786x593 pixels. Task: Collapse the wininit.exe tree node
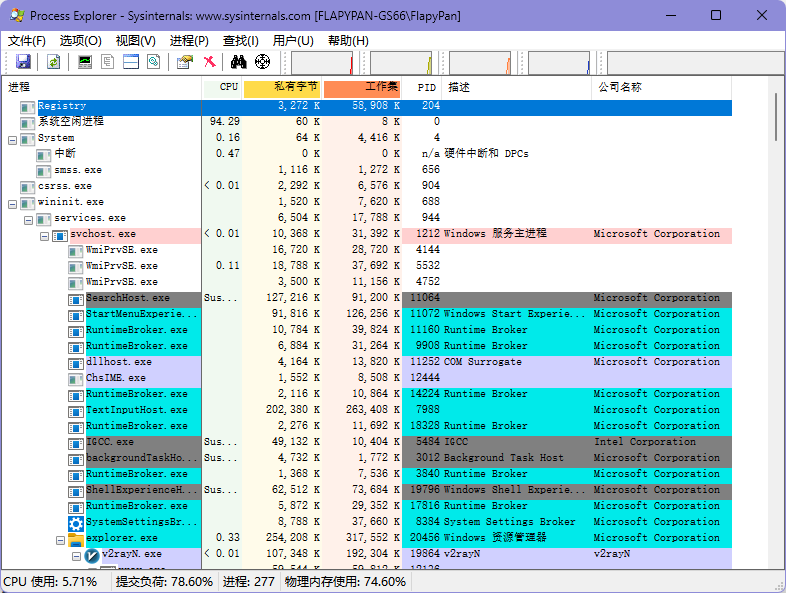click(13, 203)
